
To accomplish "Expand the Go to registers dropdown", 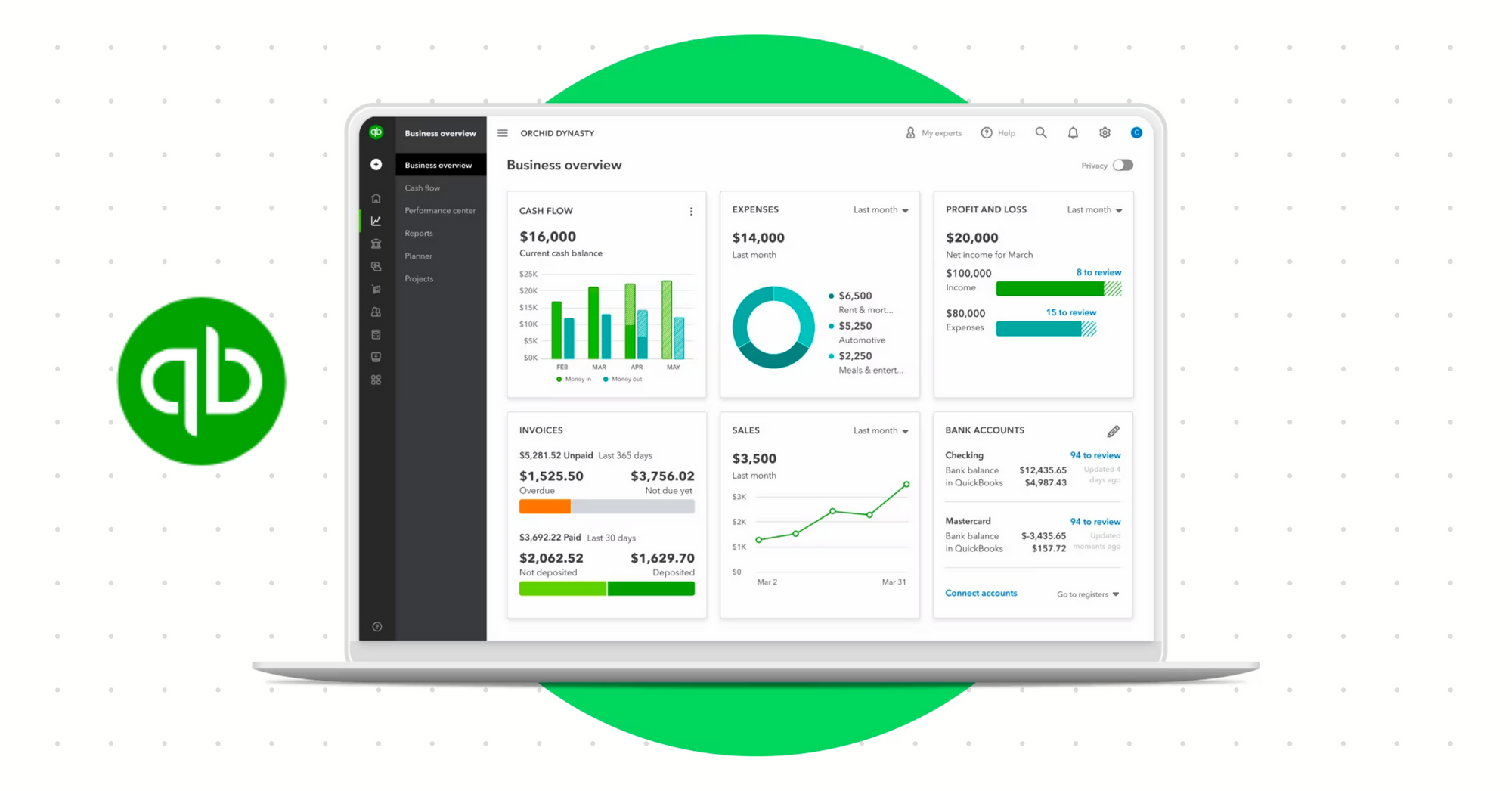I will point(1088,594).
